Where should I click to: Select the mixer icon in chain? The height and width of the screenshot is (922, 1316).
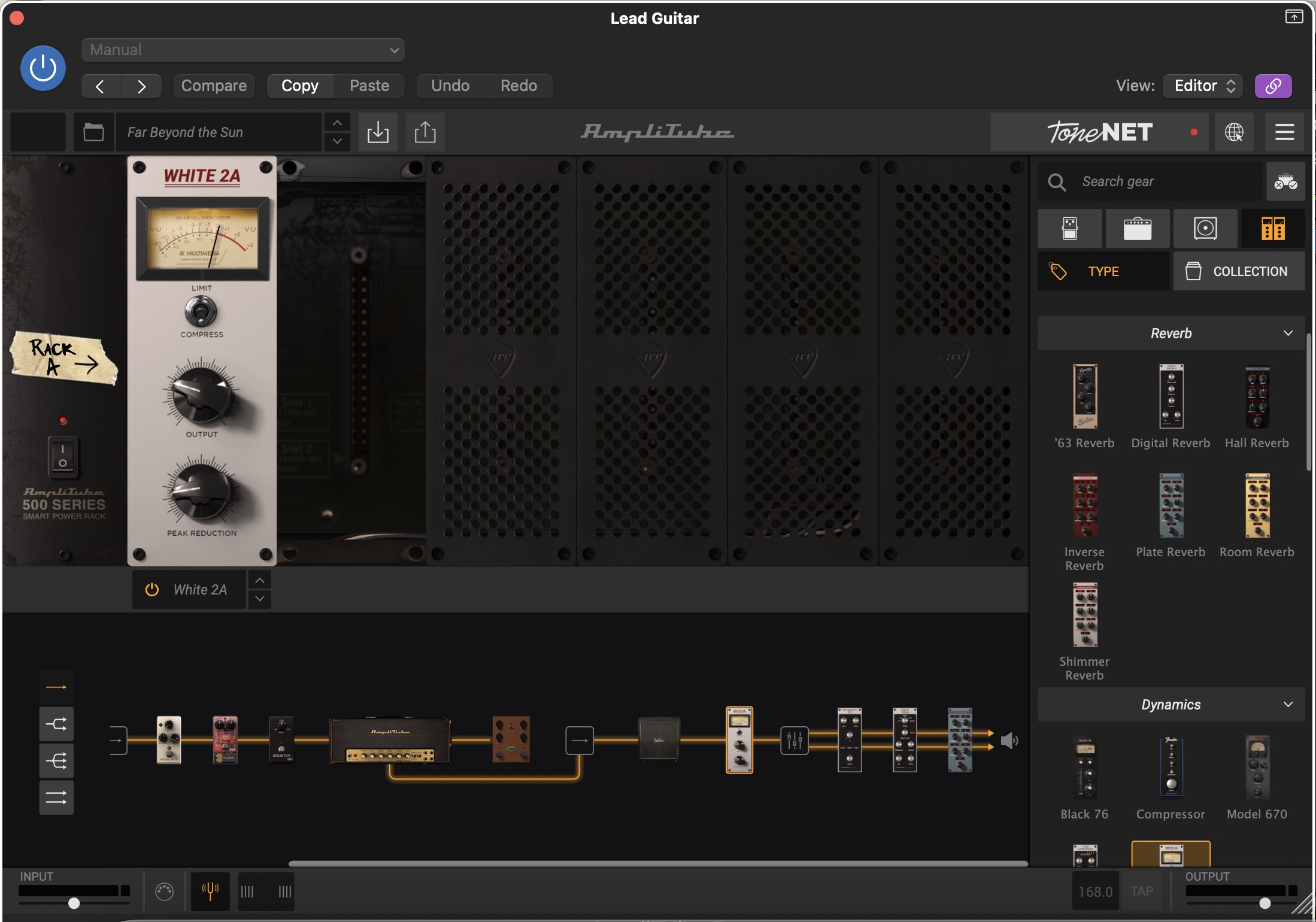795,741
